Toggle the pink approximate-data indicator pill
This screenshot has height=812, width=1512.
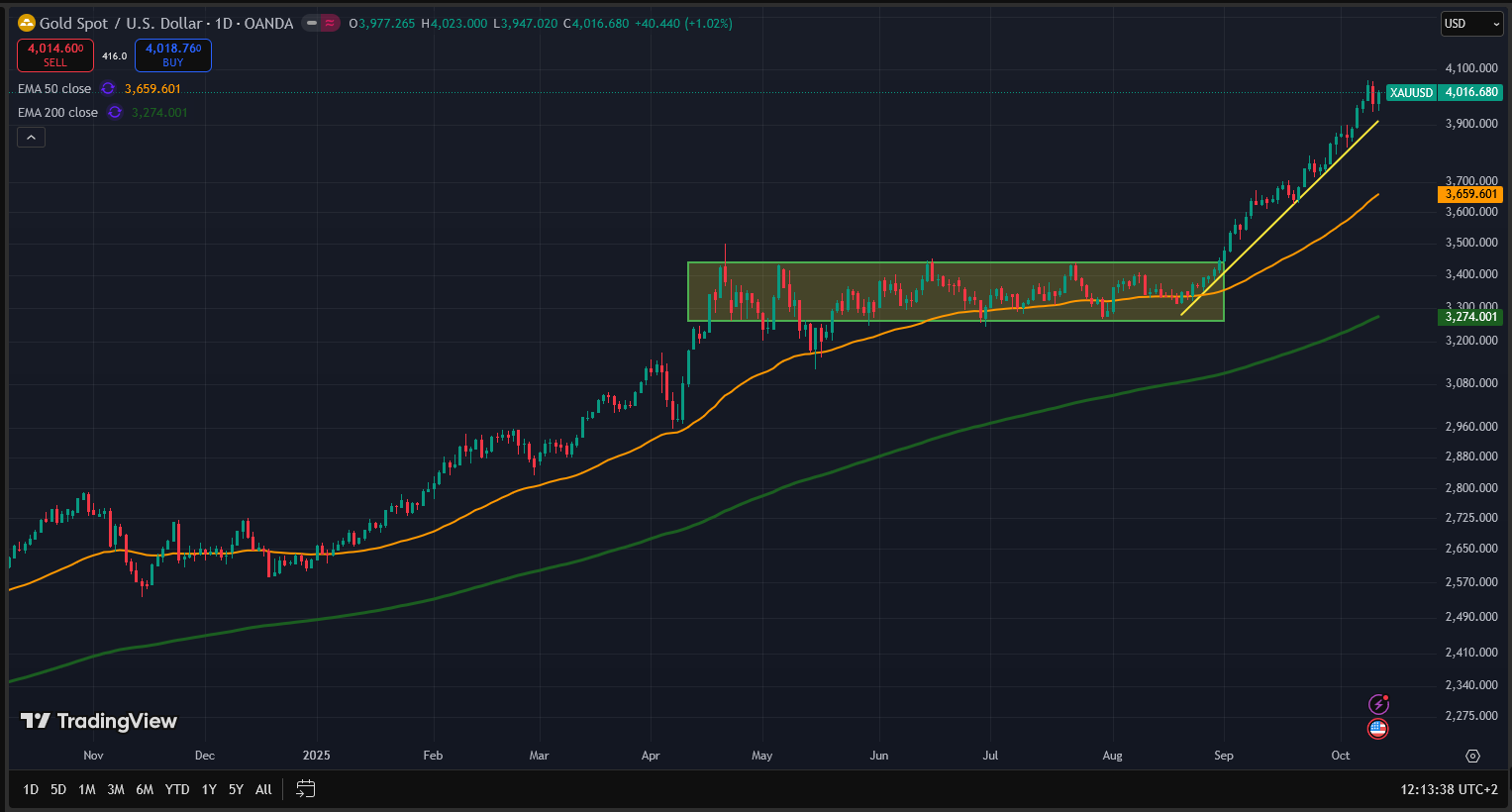tap(330, 23)
